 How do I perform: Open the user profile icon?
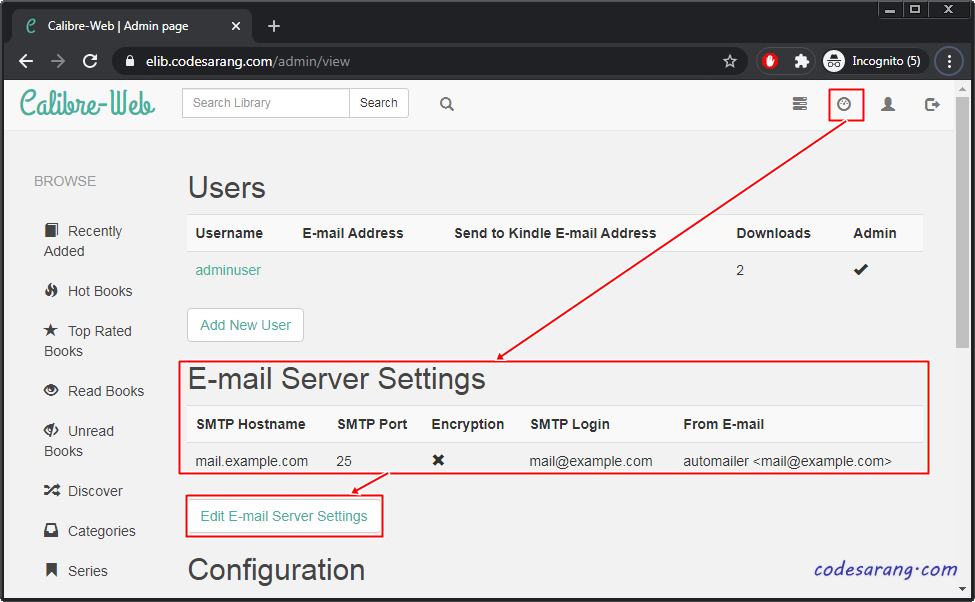[x=888, y=104]
